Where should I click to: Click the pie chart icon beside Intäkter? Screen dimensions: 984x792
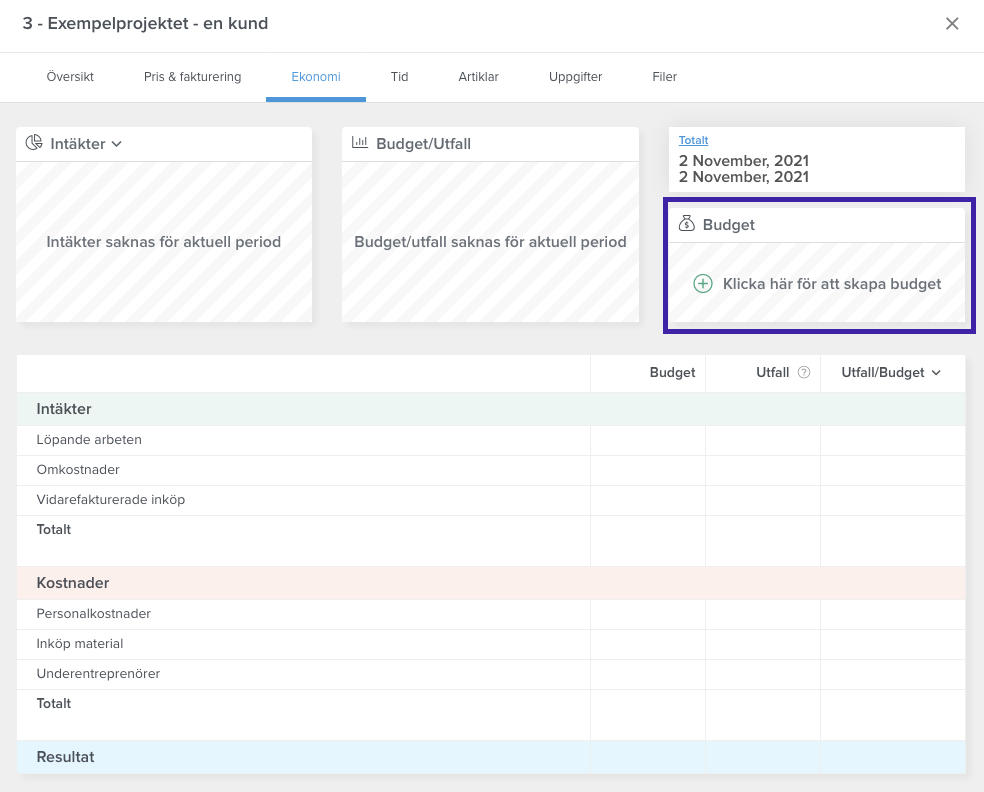[x=34, y=142]
